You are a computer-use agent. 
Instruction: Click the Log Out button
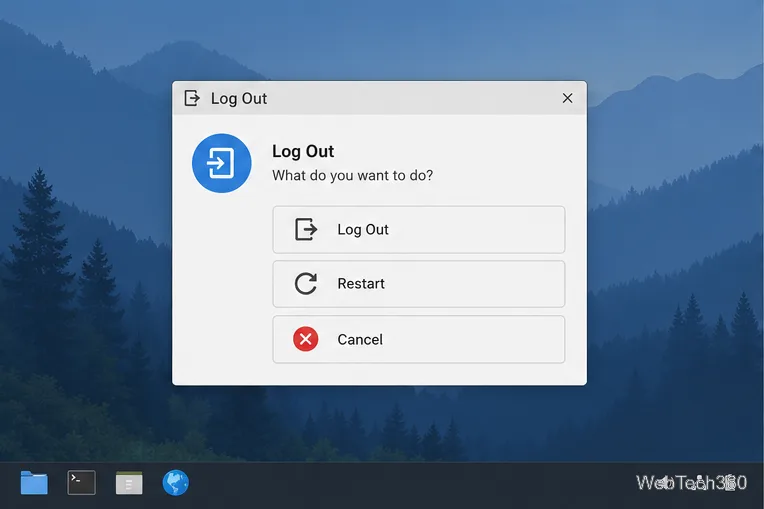[419, 229]
